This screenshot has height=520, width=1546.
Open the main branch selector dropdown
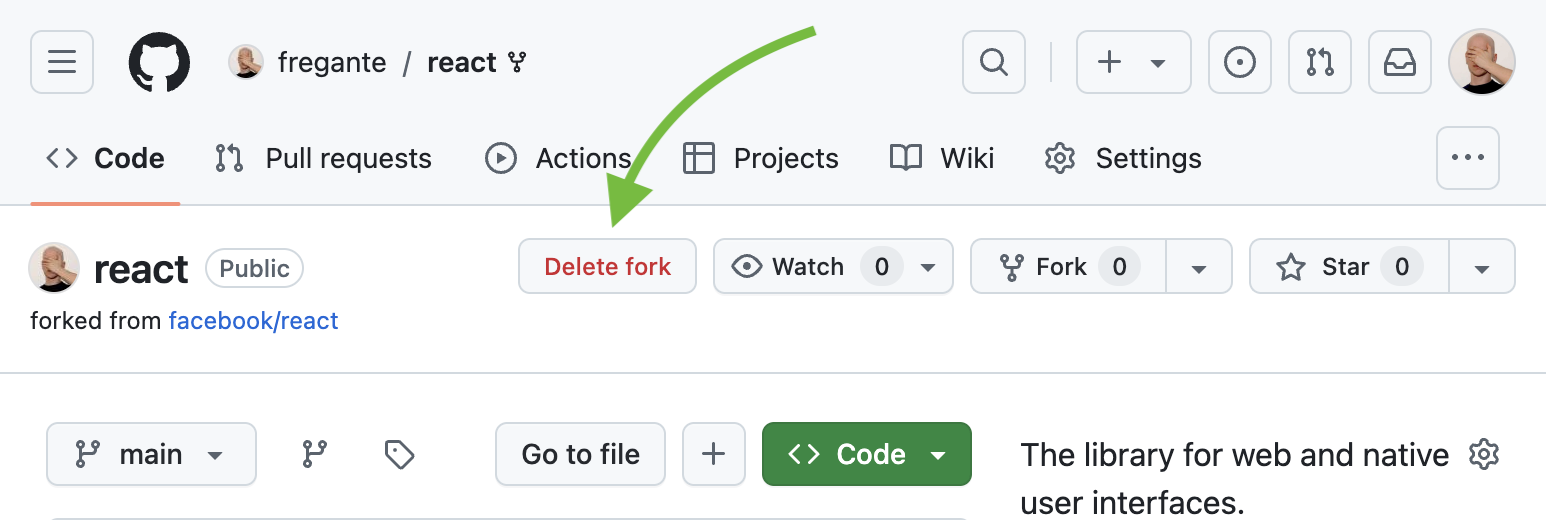151,455
